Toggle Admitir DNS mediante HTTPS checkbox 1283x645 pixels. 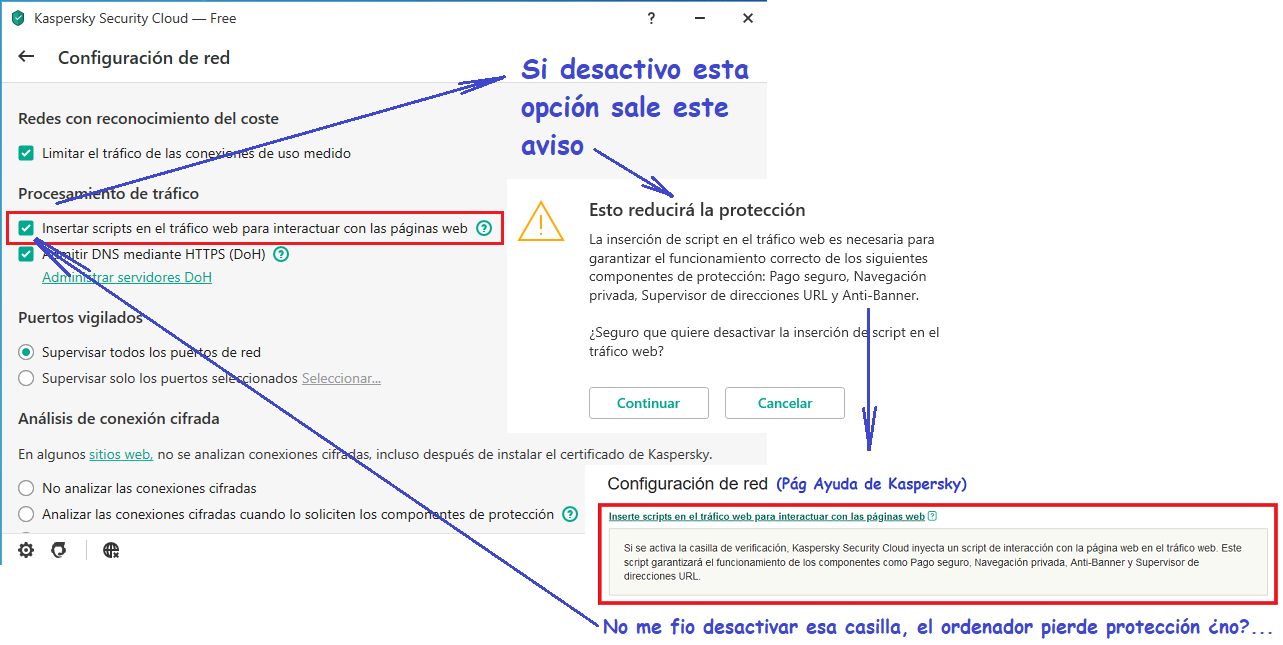point(26,254)
